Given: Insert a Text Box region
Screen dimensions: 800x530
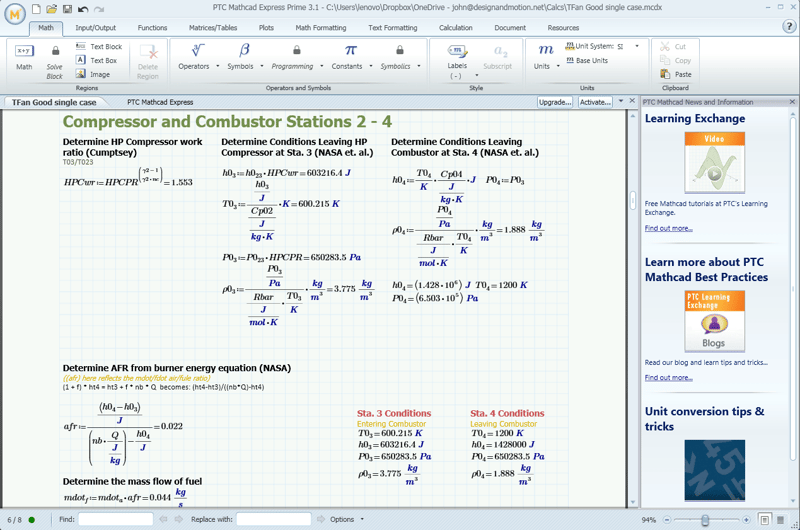Looking at the screenshot, I should tap(98, 60).
